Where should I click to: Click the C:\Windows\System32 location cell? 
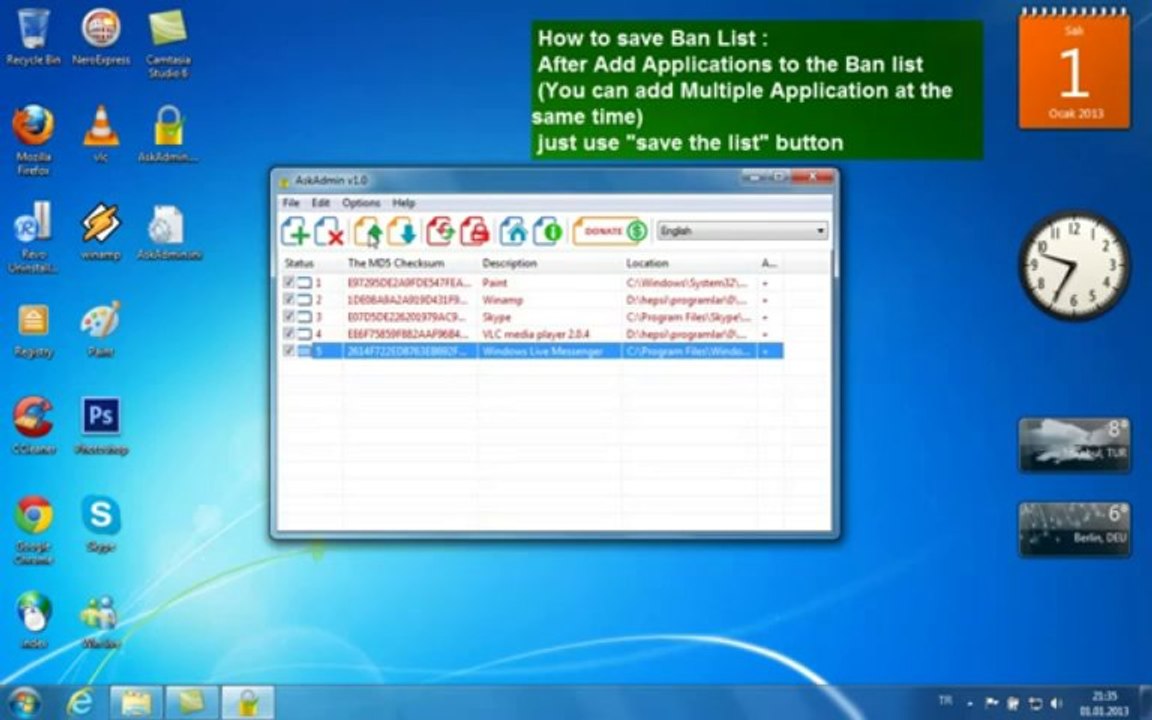(x=687, y=283)
